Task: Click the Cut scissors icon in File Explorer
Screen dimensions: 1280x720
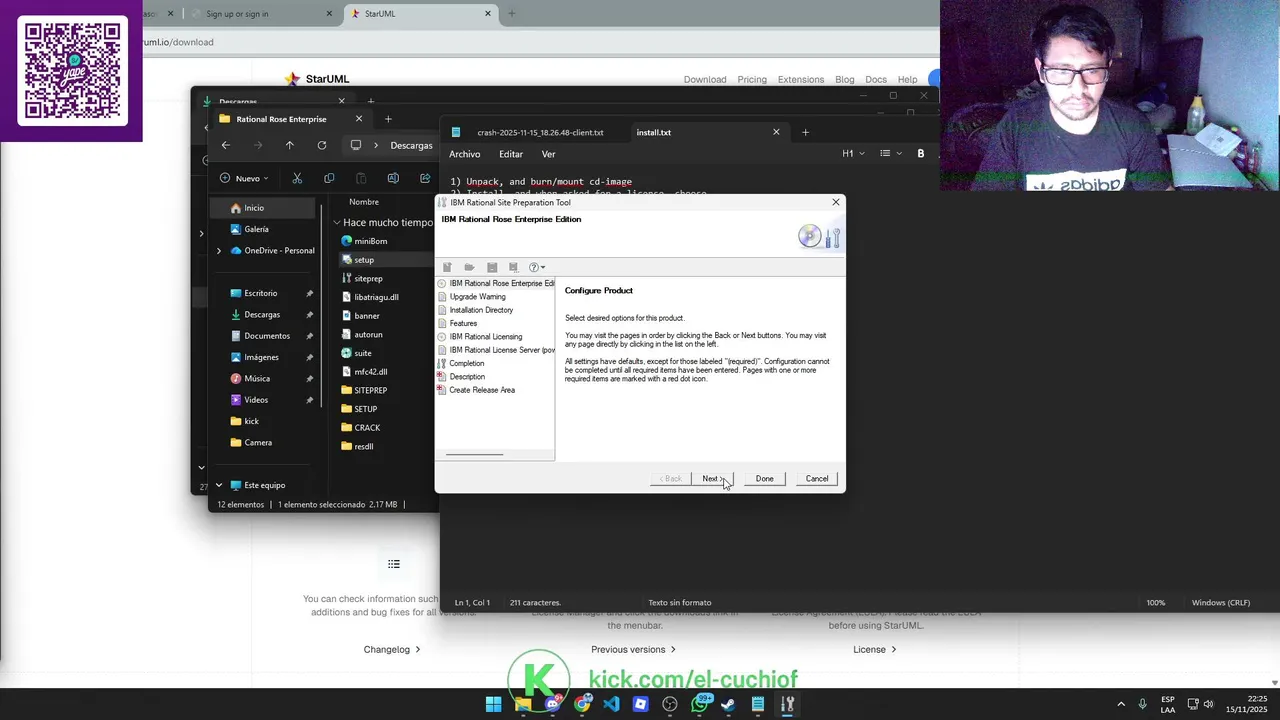Action: 297,178
